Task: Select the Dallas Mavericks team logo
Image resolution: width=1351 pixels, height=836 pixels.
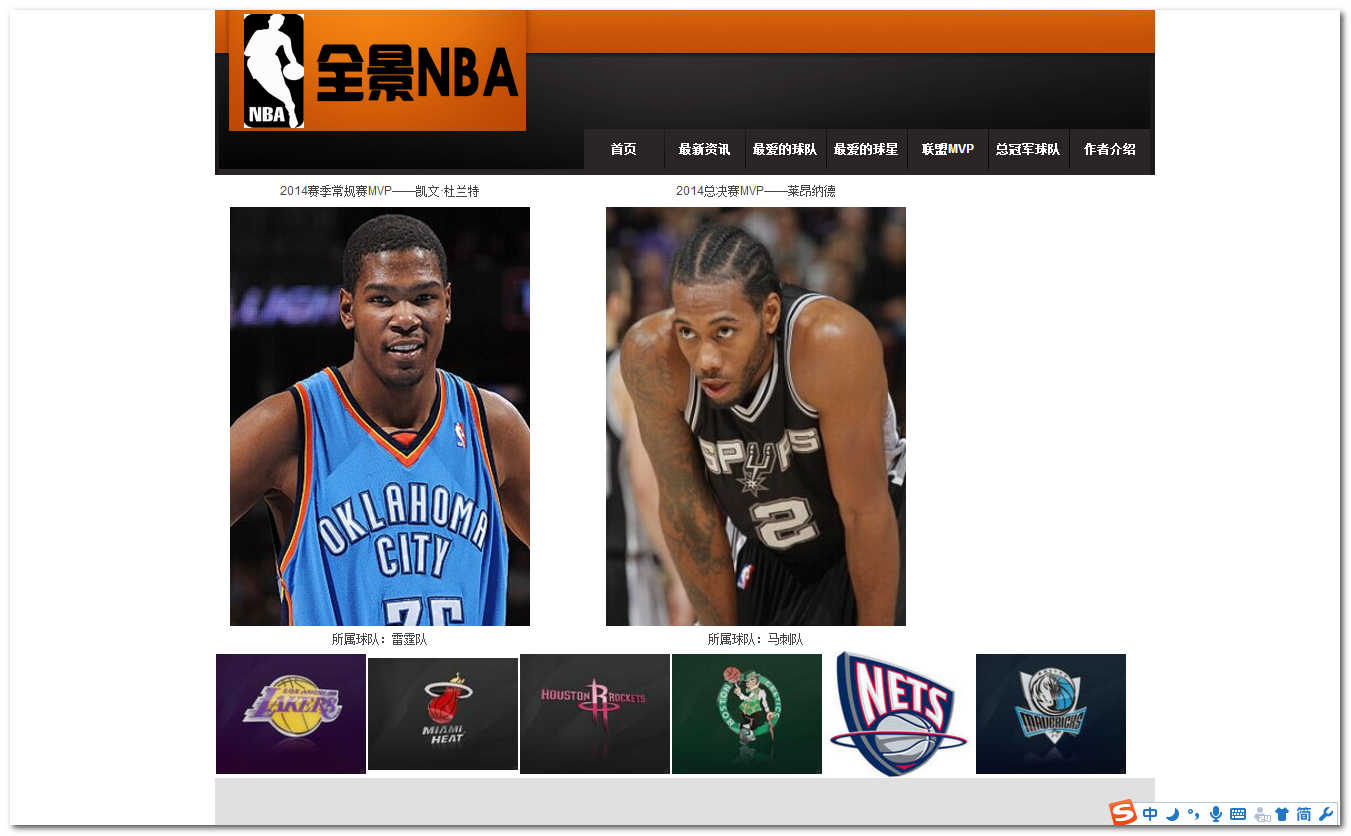Action: pos(1051,714)
